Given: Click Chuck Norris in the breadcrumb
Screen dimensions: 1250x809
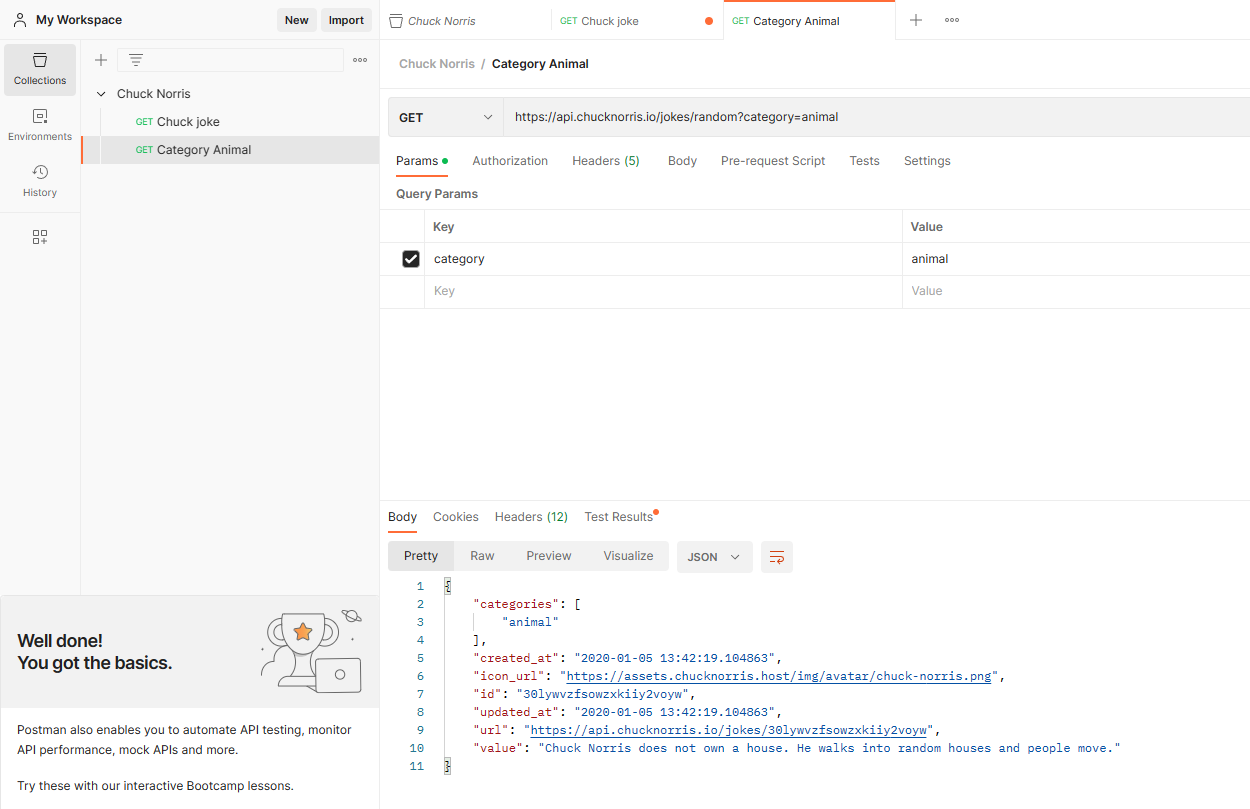Looking at the screenshot, I should [437, 64].
